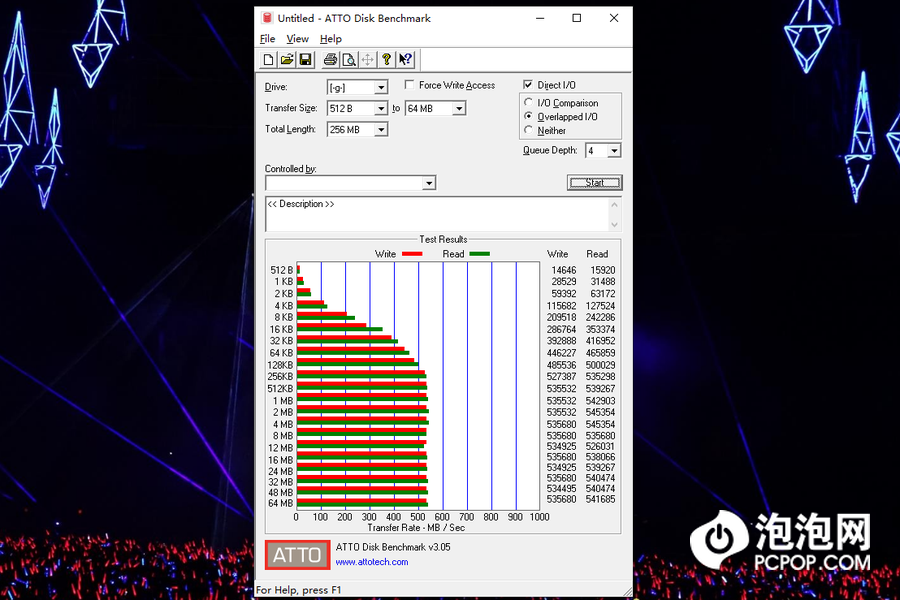Open the www.attotech.com link
Screen dimensions: 900x600
[x=372, y=562]
